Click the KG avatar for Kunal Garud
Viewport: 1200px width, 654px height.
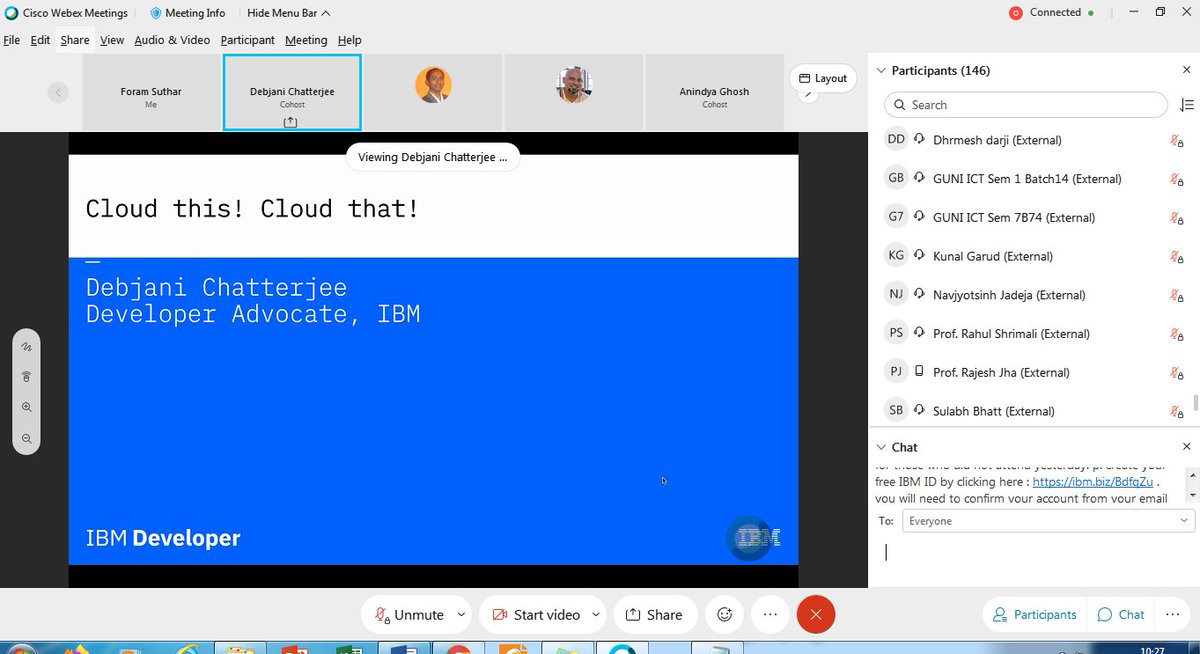coord(896,256)
